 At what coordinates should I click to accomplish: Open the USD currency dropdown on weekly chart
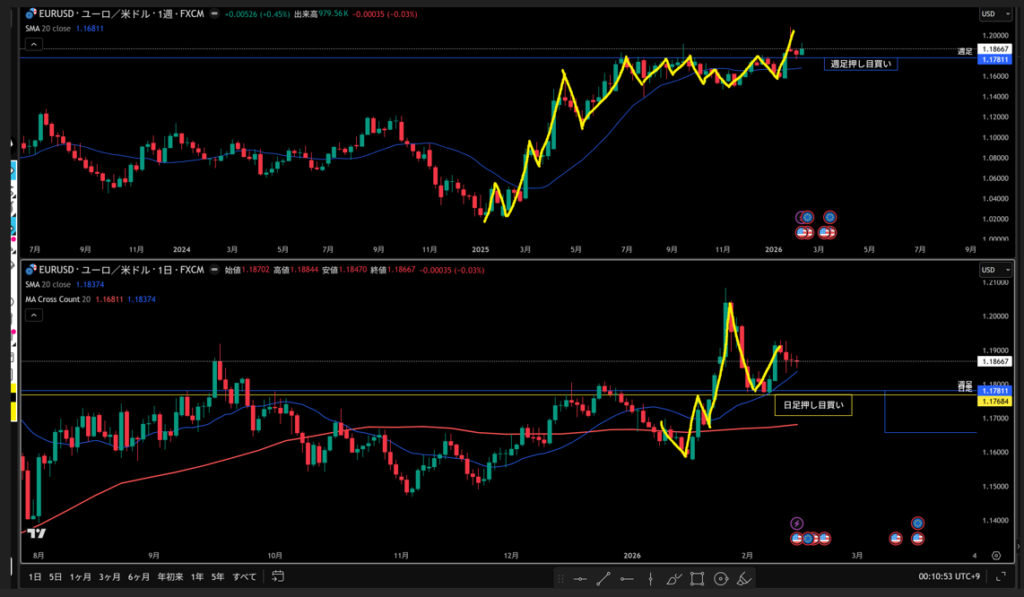click(989, 14)
